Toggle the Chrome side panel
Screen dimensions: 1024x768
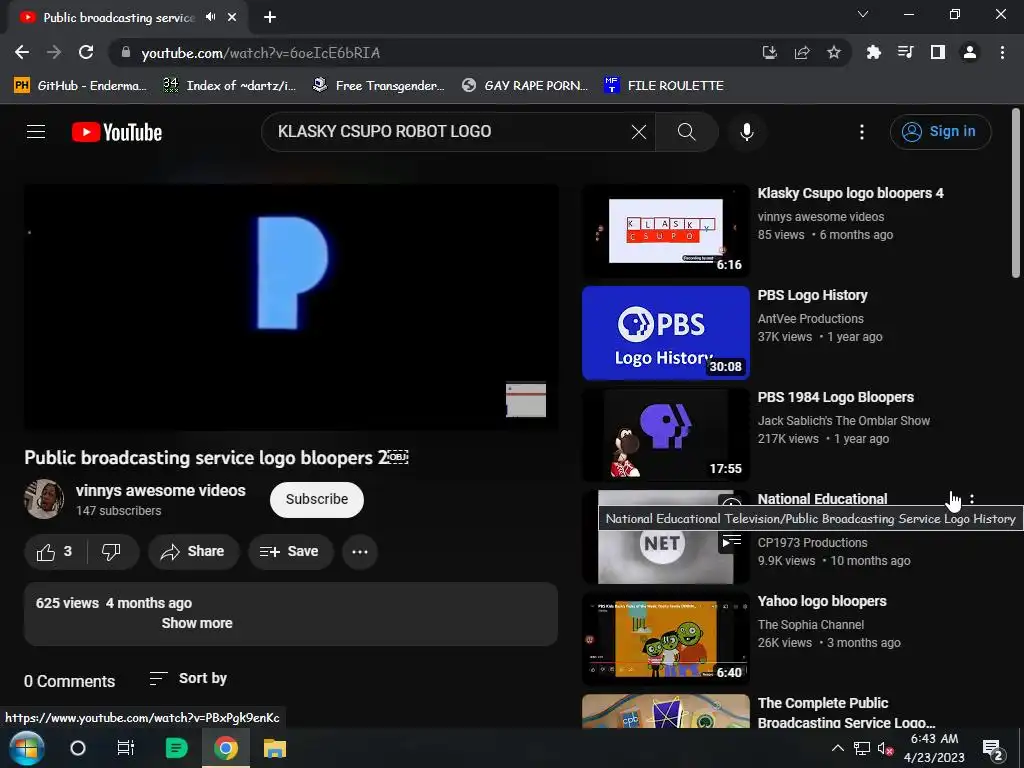pyautogui.click(x=938, y=52)
